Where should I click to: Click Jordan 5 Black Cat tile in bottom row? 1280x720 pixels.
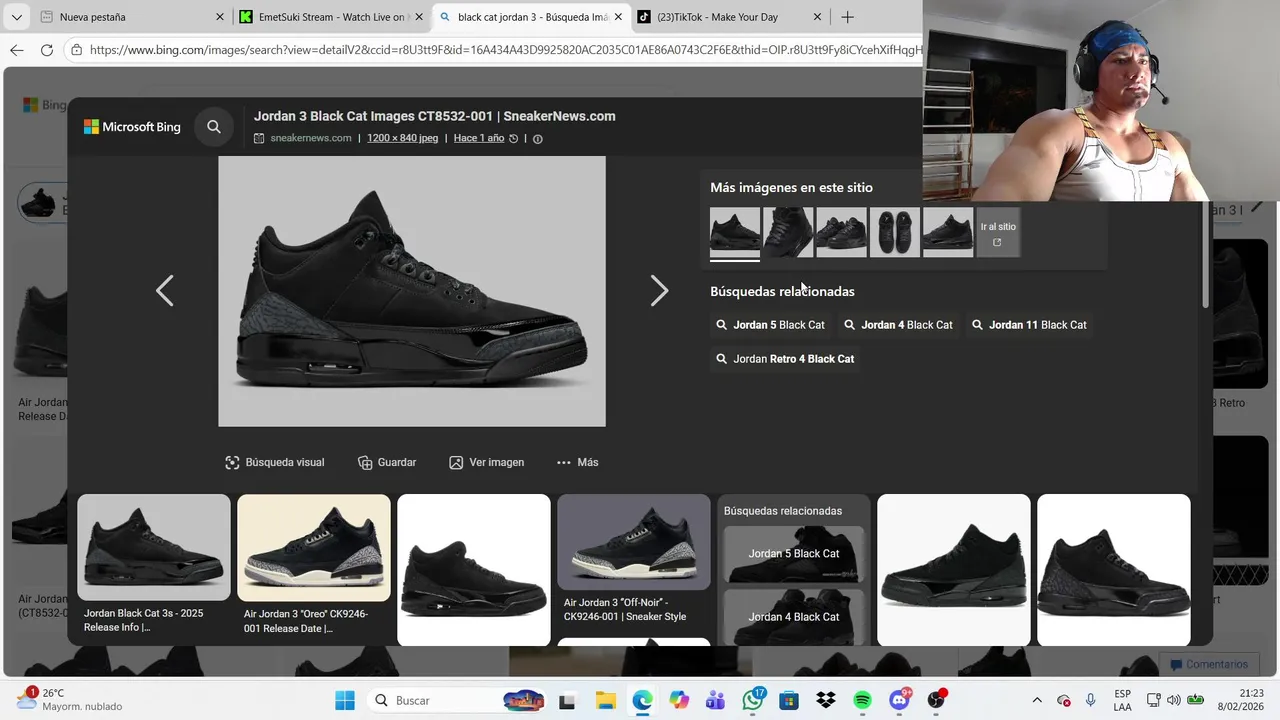794,554
